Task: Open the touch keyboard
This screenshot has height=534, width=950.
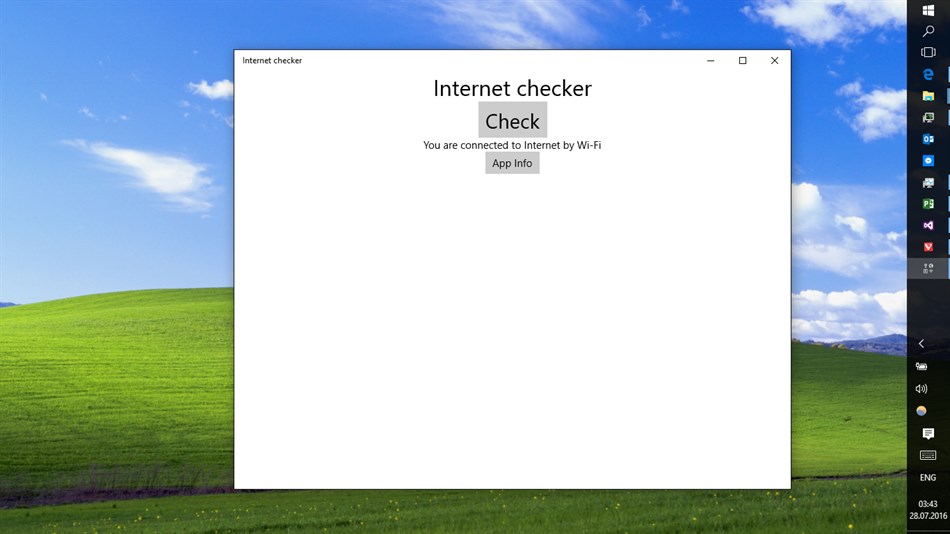Action: 928,455
